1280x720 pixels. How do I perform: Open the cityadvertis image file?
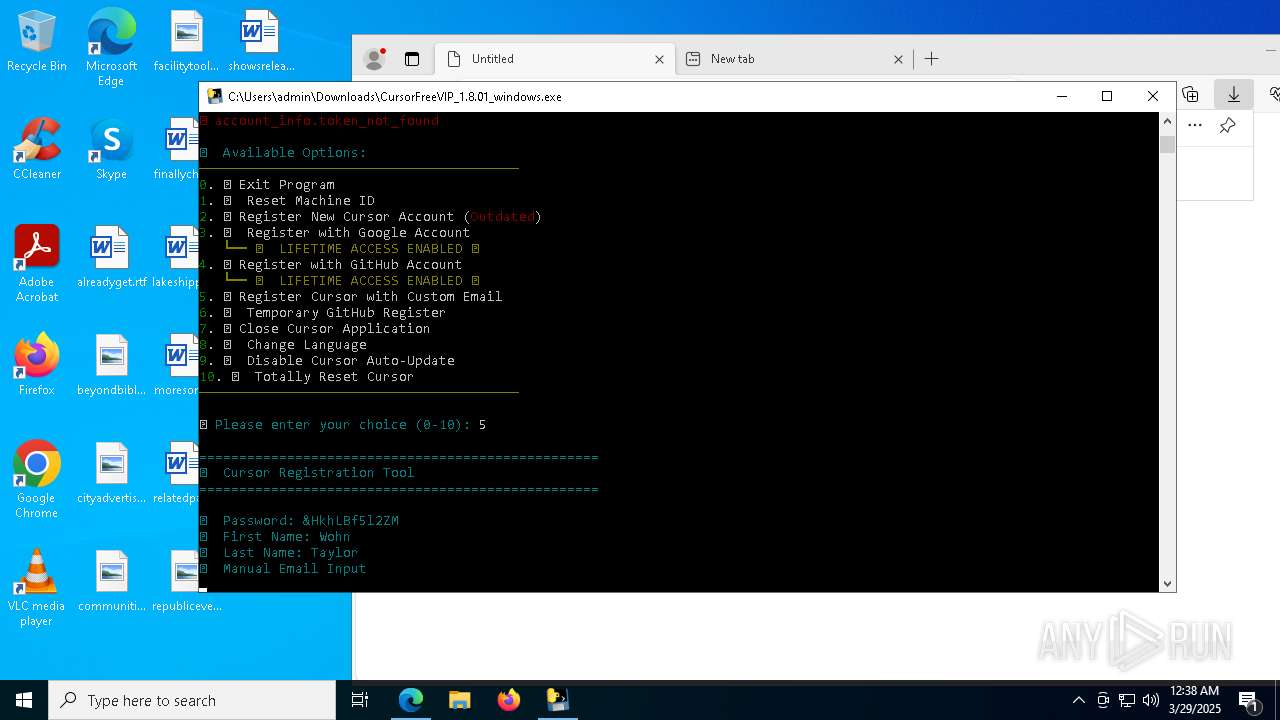(x=111, y=474)
